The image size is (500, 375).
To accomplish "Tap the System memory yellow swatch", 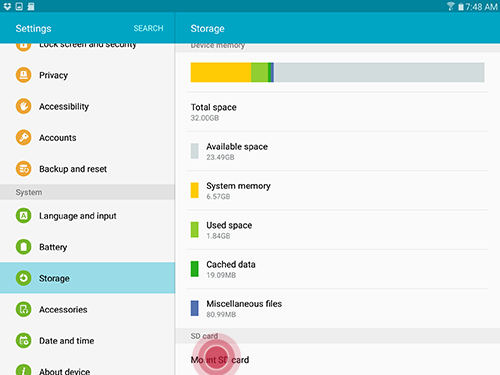I will point(195,190).
